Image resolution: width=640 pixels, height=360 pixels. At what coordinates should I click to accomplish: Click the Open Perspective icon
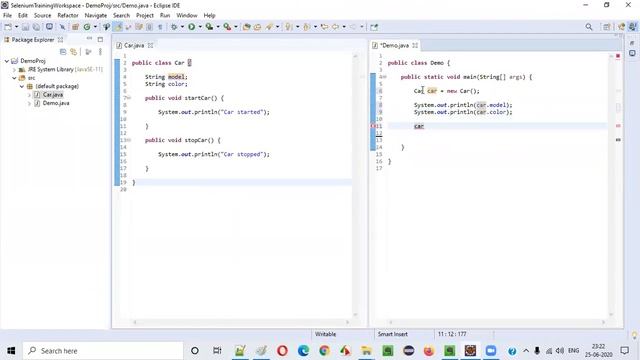tap(607, 27)
